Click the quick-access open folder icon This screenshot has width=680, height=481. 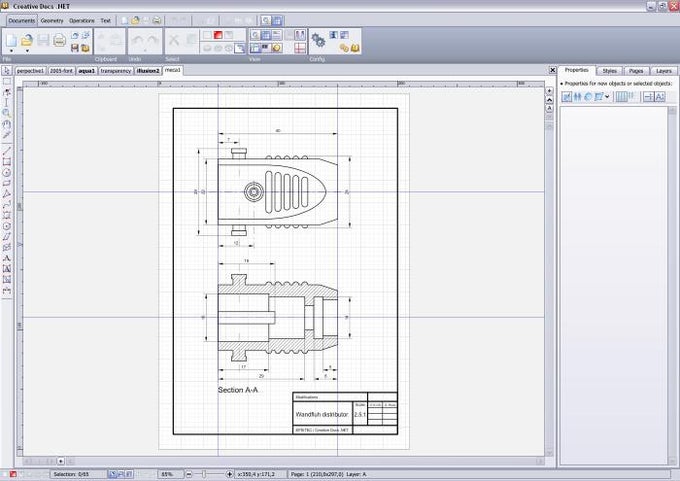(135, 20)
